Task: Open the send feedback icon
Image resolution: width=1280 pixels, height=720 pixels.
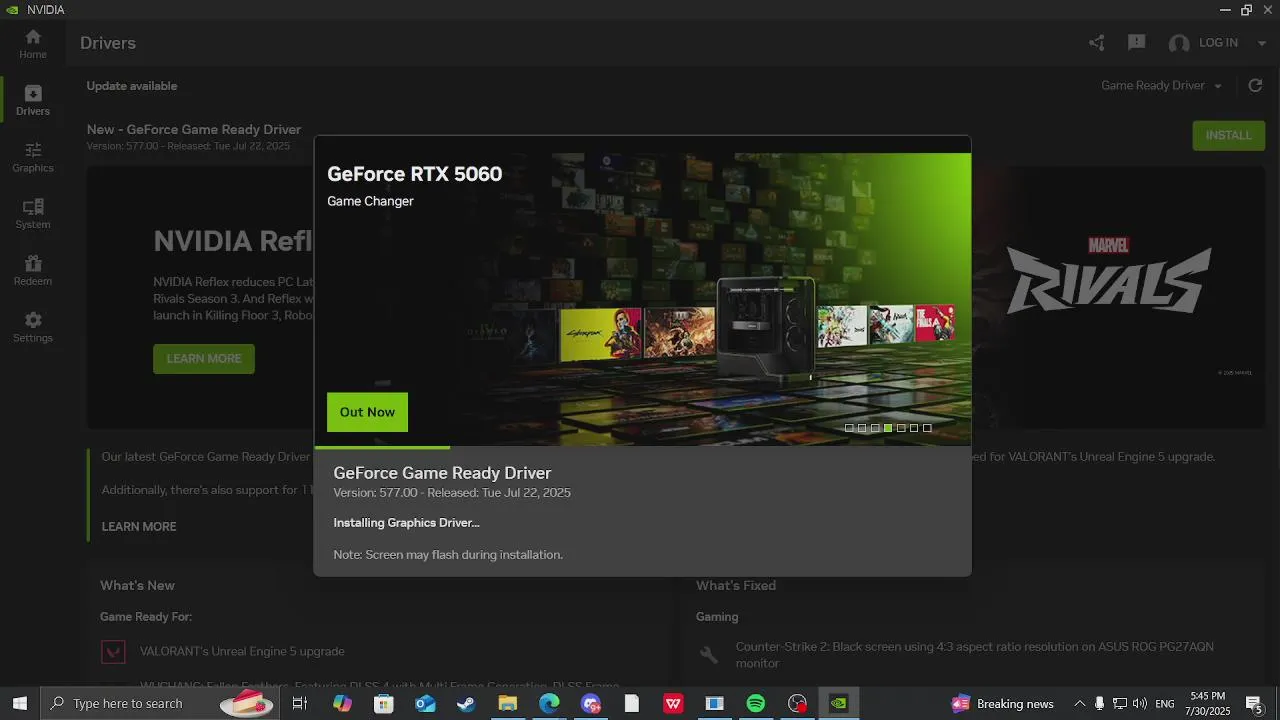Action: [x=1136, y=43]
